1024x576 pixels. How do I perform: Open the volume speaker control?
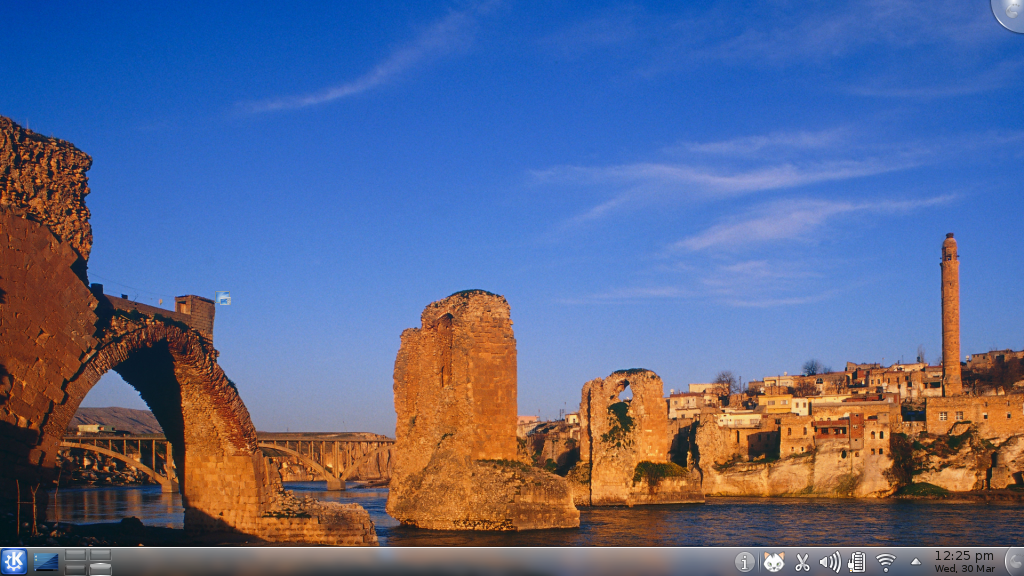pos(829,562)
